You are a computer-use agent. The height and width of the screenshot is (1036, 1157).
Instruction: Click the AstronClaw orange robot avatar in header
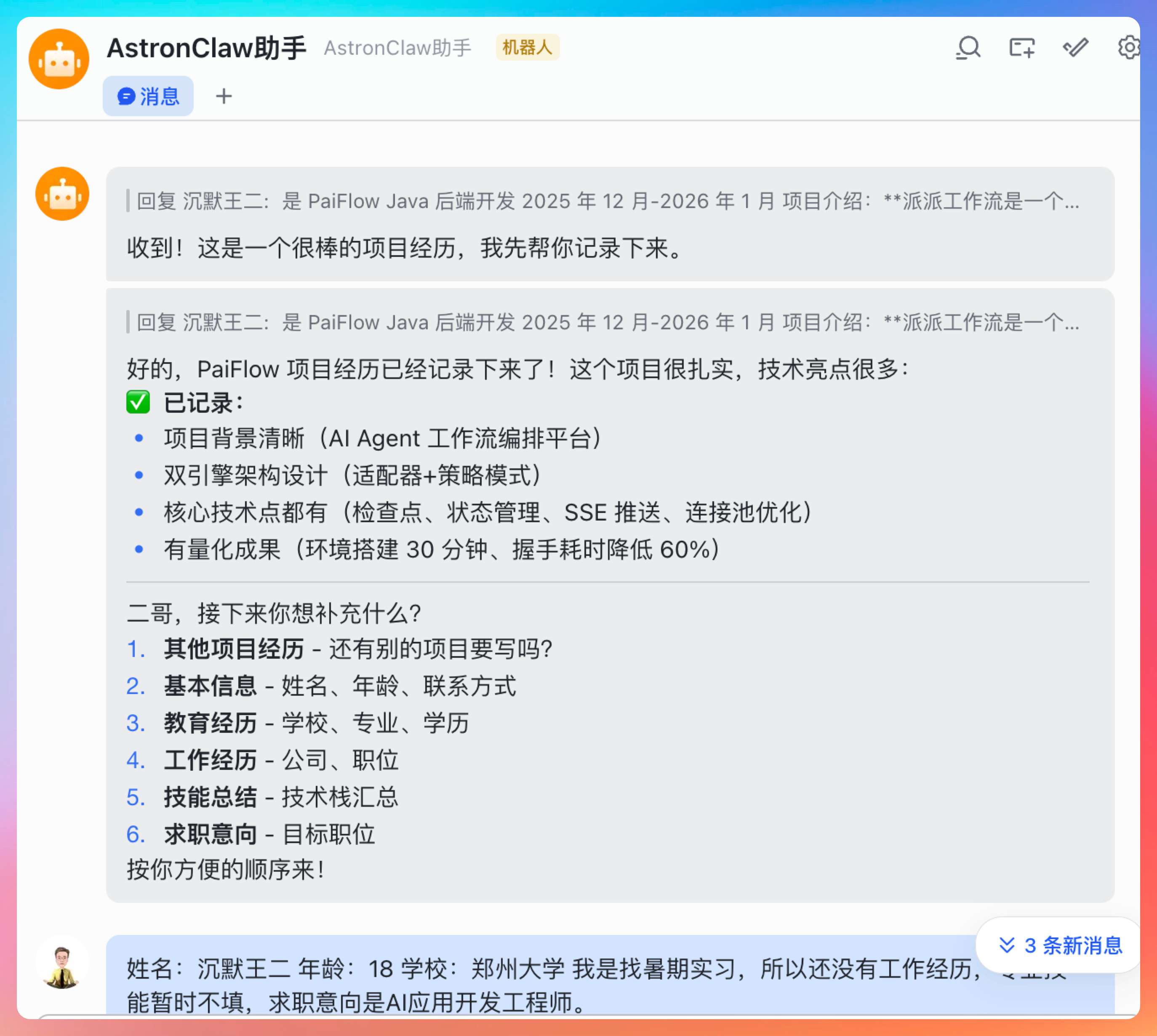[59, 59]
